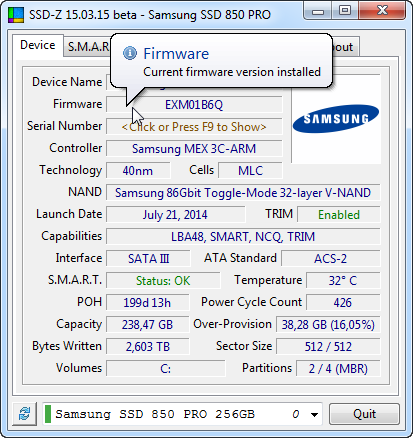Minimize the SSD-Z window
The image size is (413, 438).
(318, 11)
